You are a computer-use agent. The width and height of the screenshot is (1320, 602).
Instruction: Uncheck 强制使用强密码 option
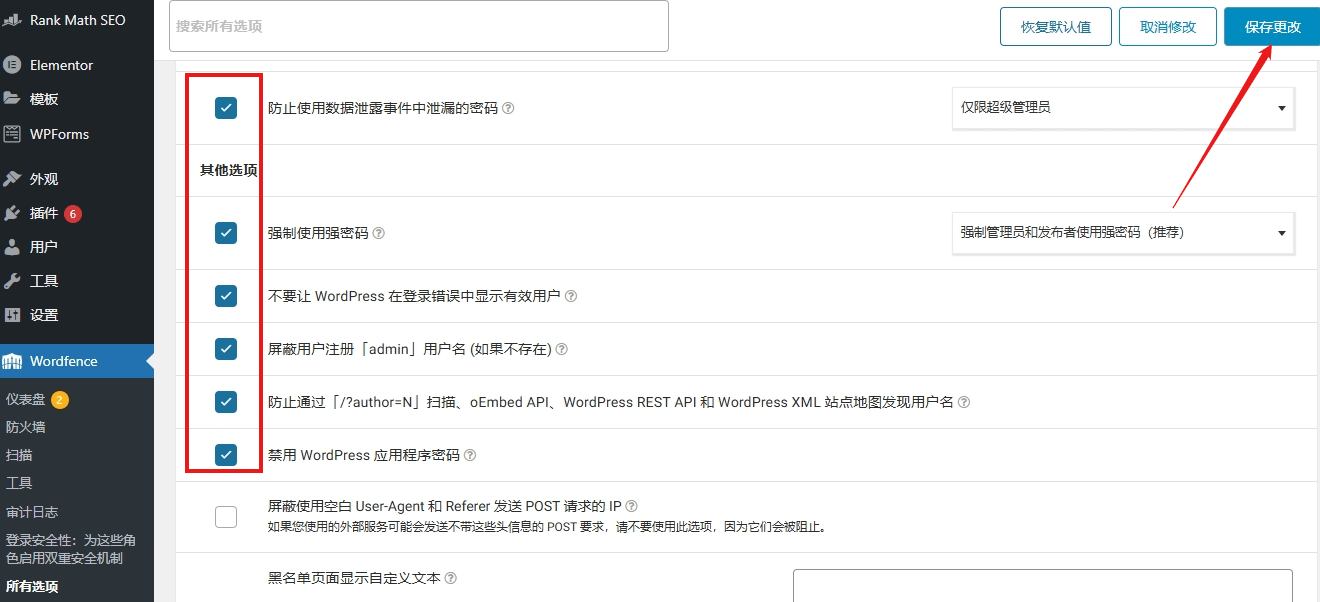pos(226,232)
